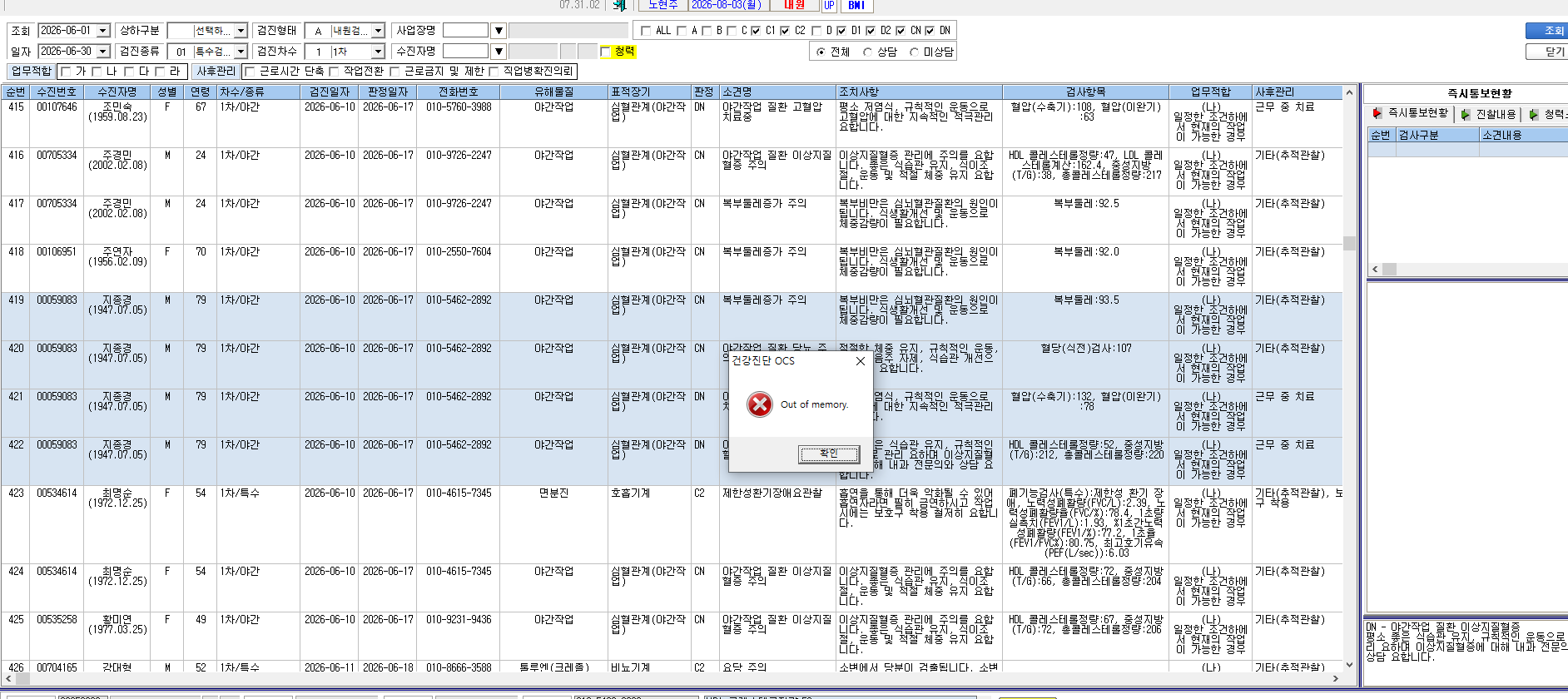Tick the 청력 checkbox
The width and height of the screenshot is (1568, 699).
(606, 52)
